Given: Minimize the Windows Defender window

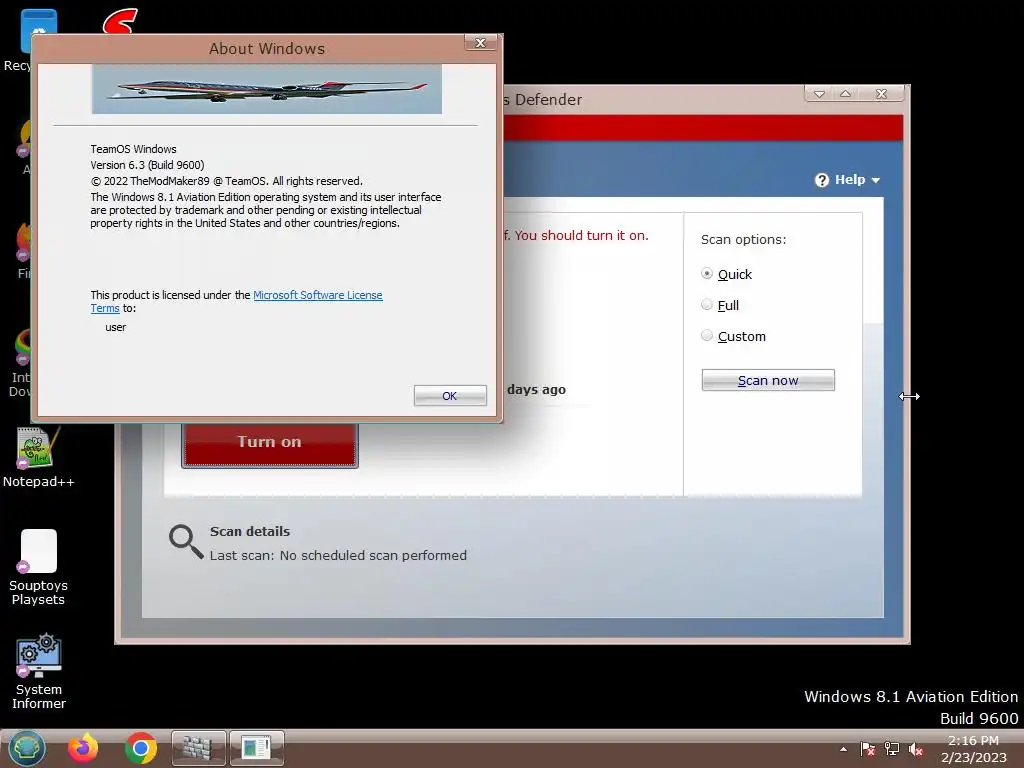Looking at the screenshot, I should click(x=819, y=94).
